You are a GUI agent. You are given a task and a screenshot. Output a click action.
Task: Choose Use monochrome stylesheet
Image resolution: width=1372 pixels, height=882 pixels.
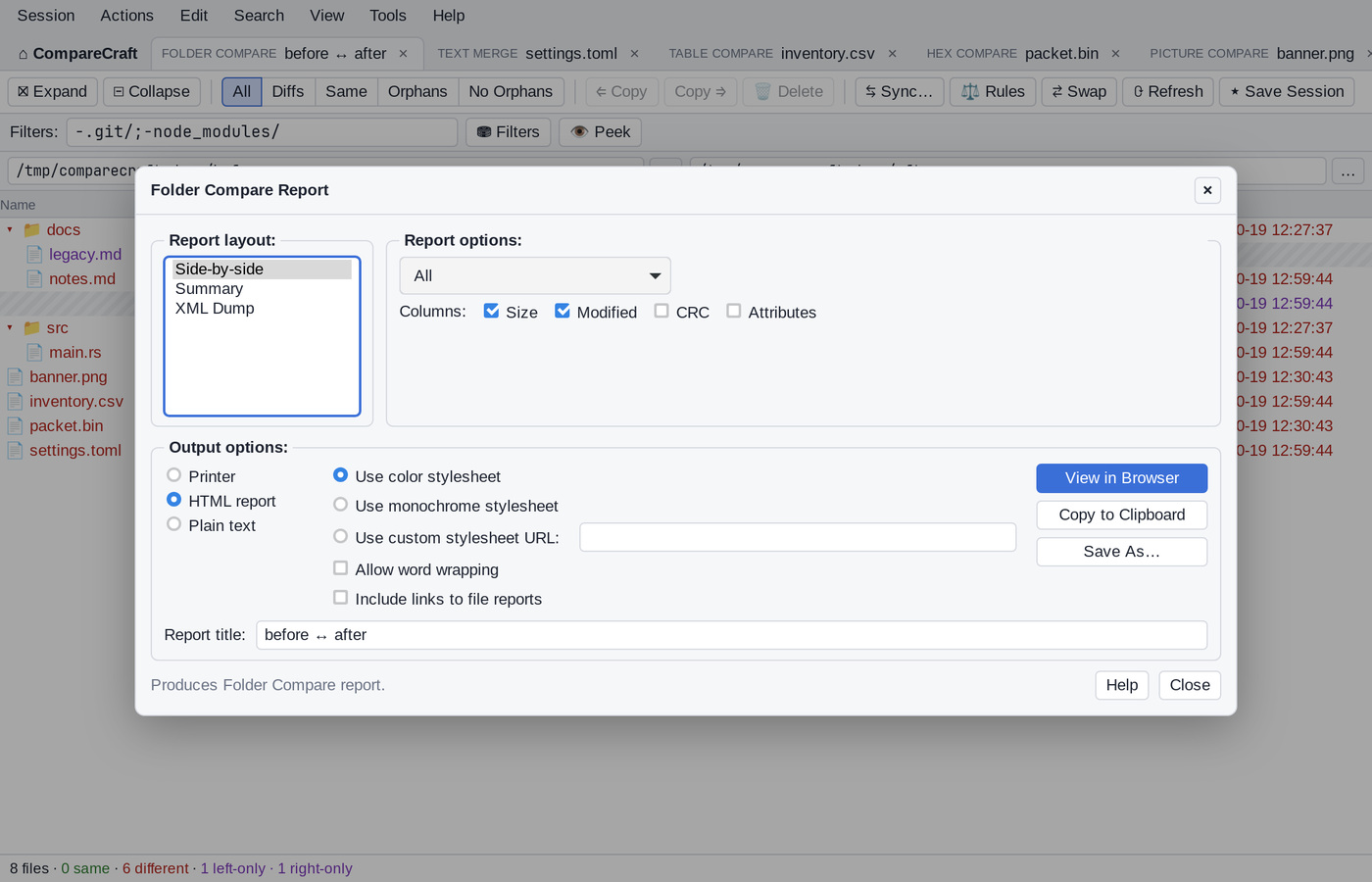340,505
